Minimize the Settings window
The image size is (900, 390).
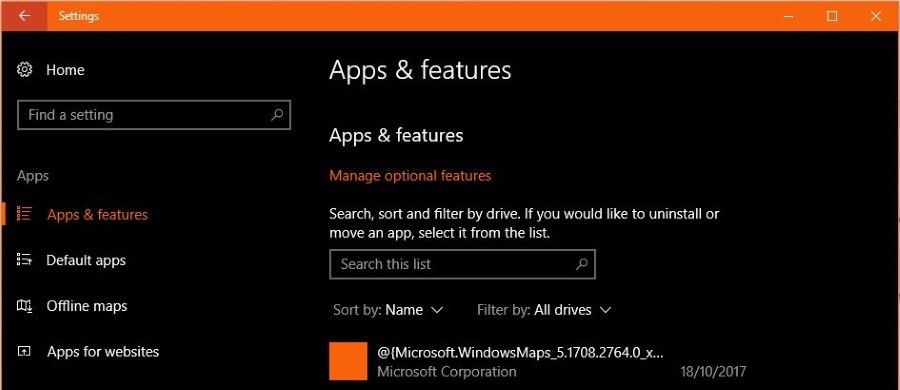coord(789,16)
